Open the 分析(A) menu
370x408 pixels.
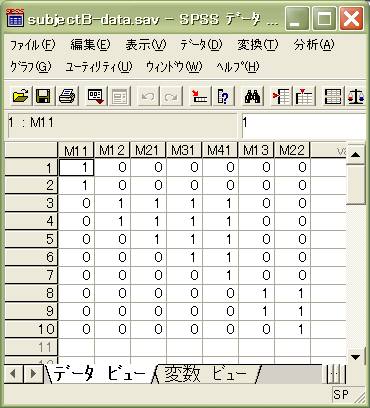tap(314, 45)
